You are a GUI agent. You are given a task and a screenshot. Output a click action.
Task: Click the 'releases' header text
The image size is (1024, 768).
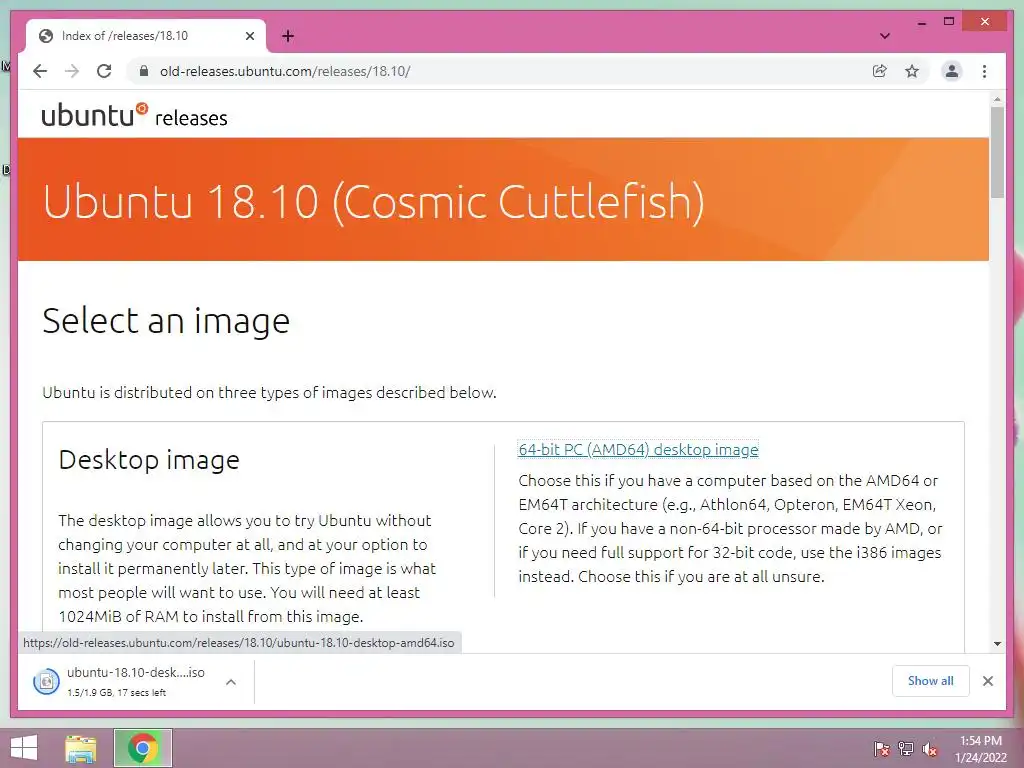tap(191, 118)
